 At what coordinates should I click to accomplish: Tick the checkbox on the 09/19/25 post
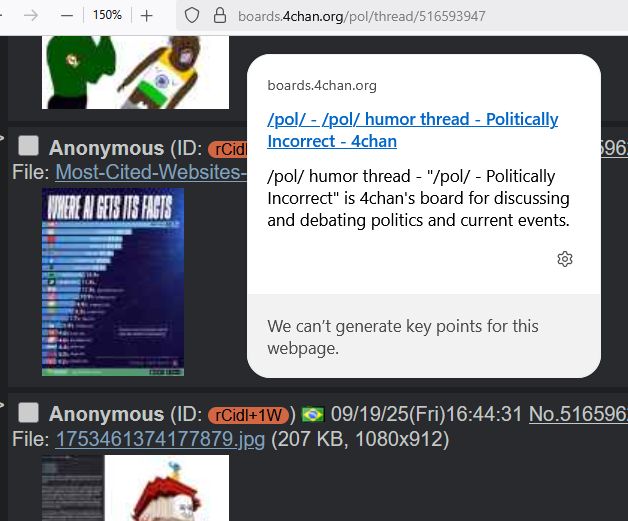(x=28, y=412)
